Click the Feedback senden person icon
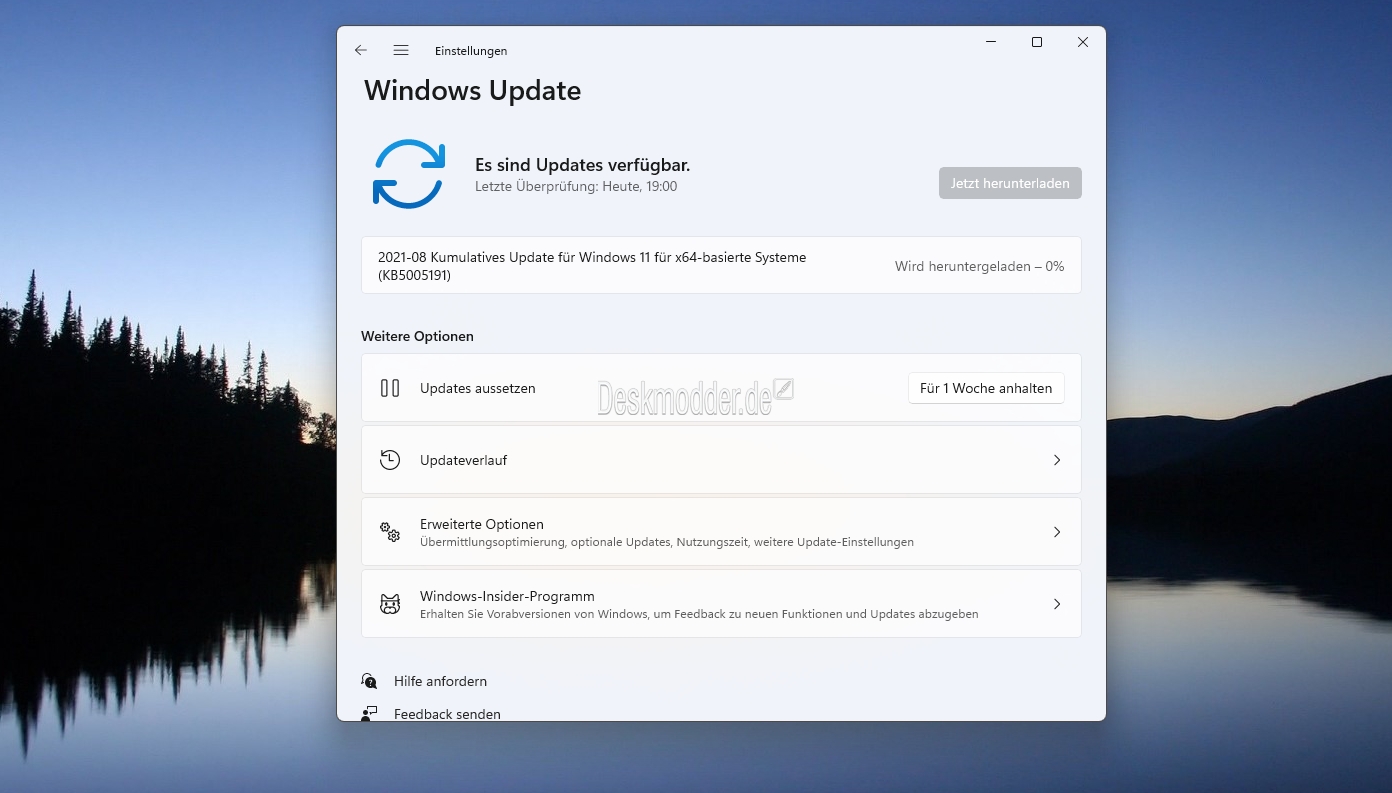 pos(369,714)
